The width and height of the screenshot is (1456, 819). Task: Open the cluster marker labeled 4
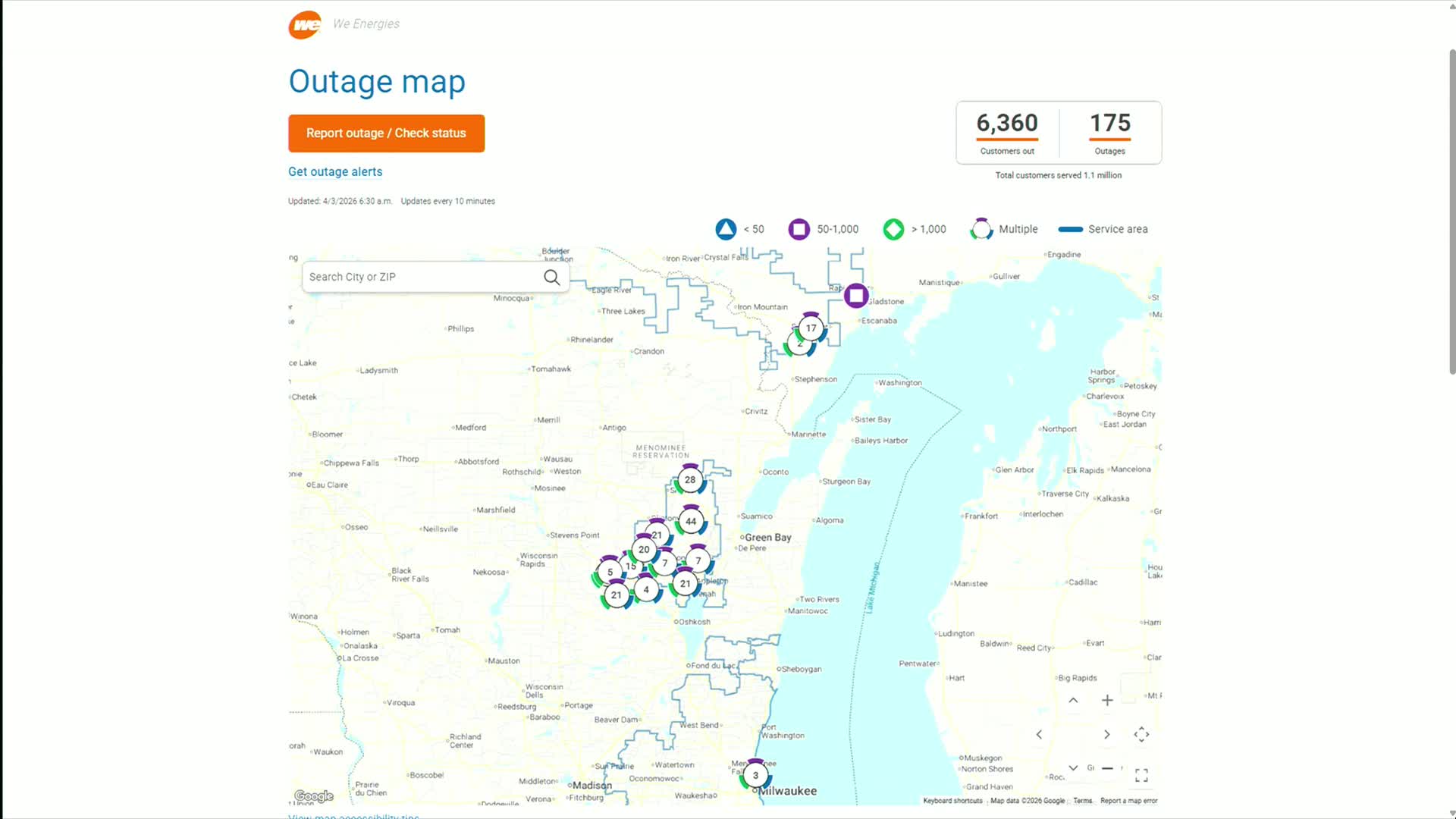(x=646, y=589)
